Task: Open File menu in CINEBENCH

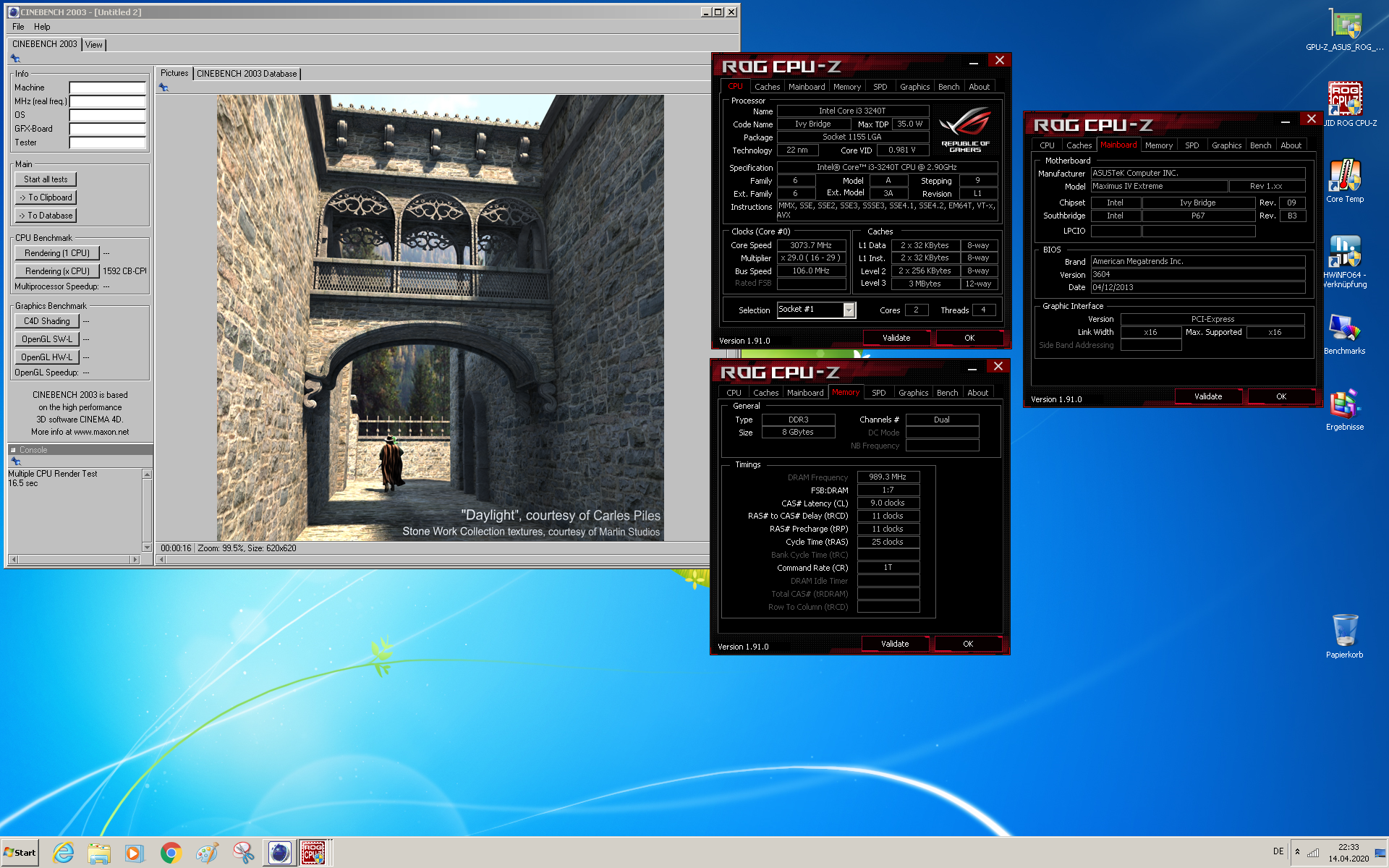Action: click(18, 27)
